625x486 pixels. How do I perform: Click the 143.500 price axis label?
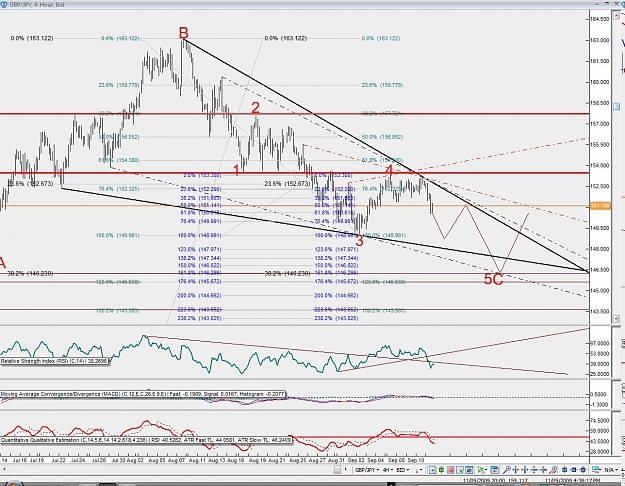[600, 311]
